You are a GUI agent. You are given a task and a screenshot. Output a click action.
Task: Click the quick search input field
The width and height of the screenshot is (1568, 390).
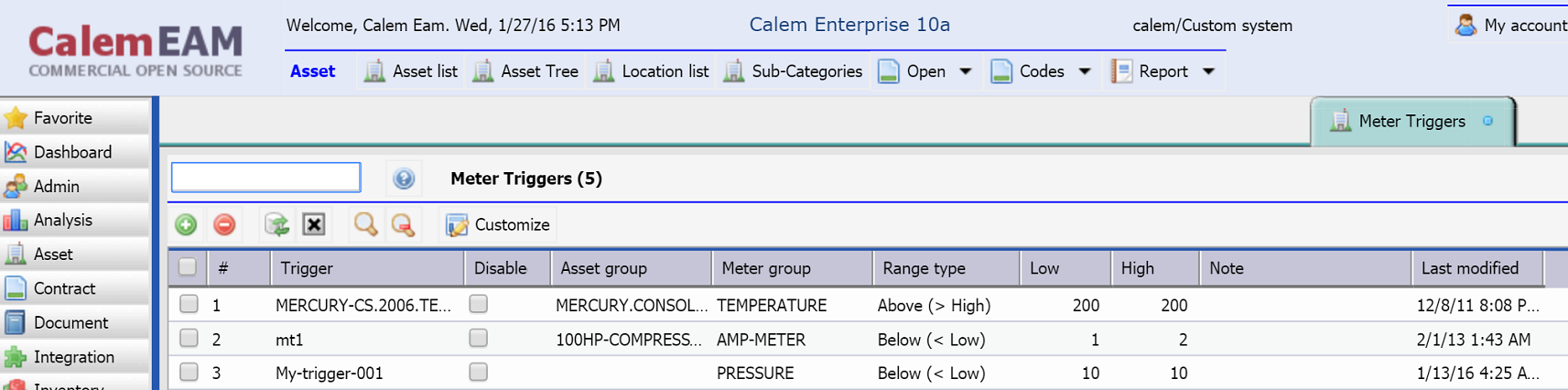click(x=266, y=178)
